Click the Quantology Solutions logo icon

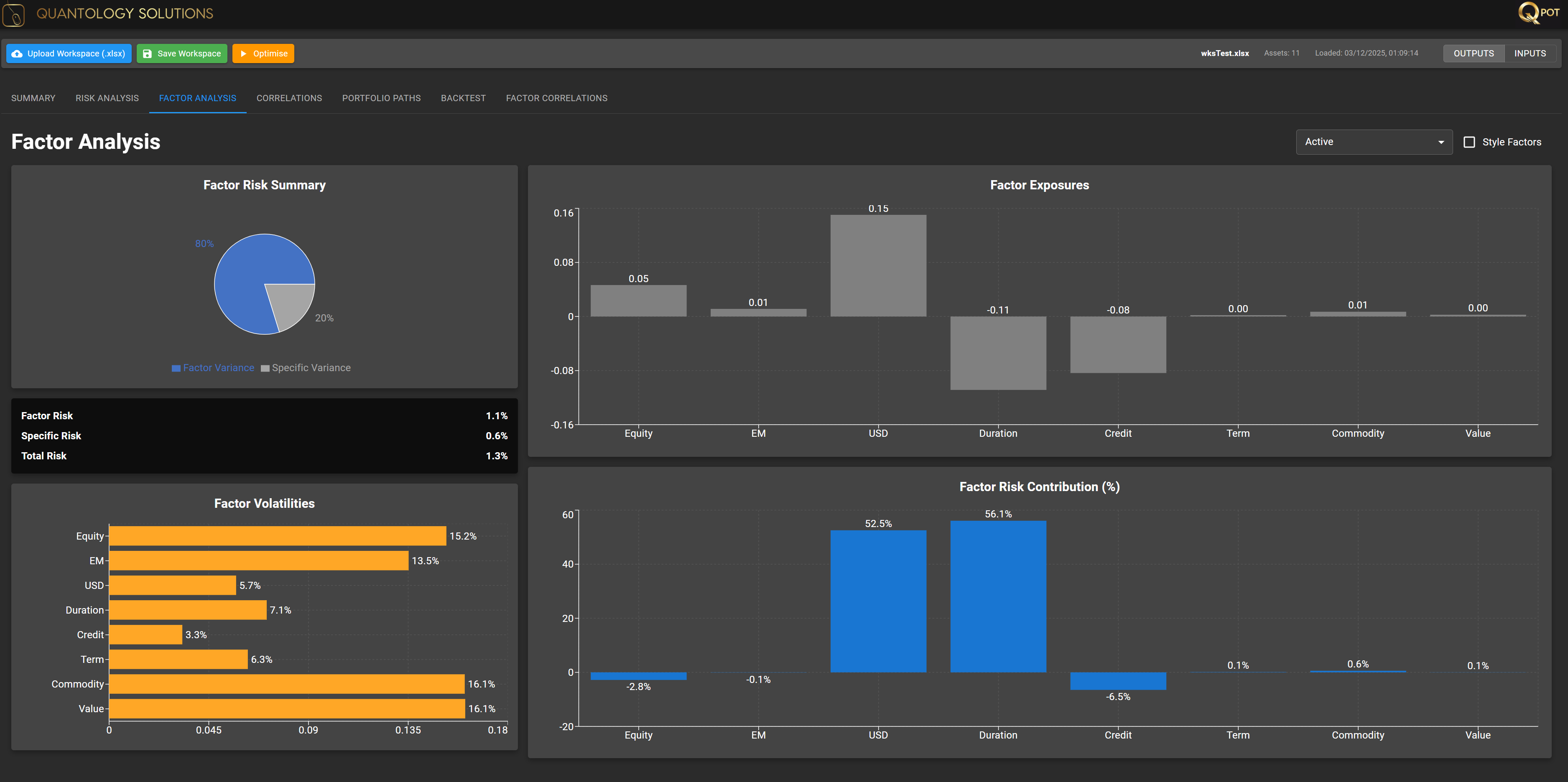pos(13,15)
